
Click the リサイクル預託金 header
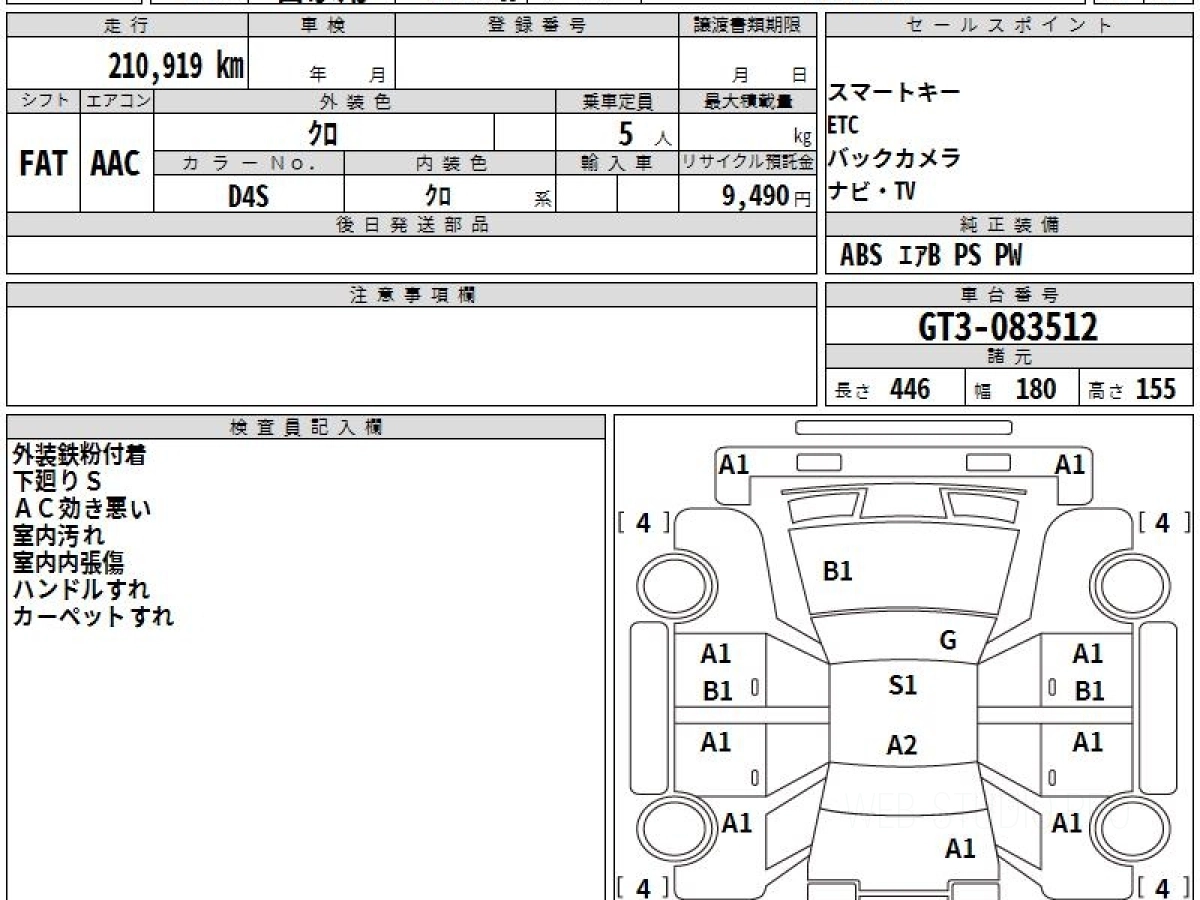pos(747,163)
